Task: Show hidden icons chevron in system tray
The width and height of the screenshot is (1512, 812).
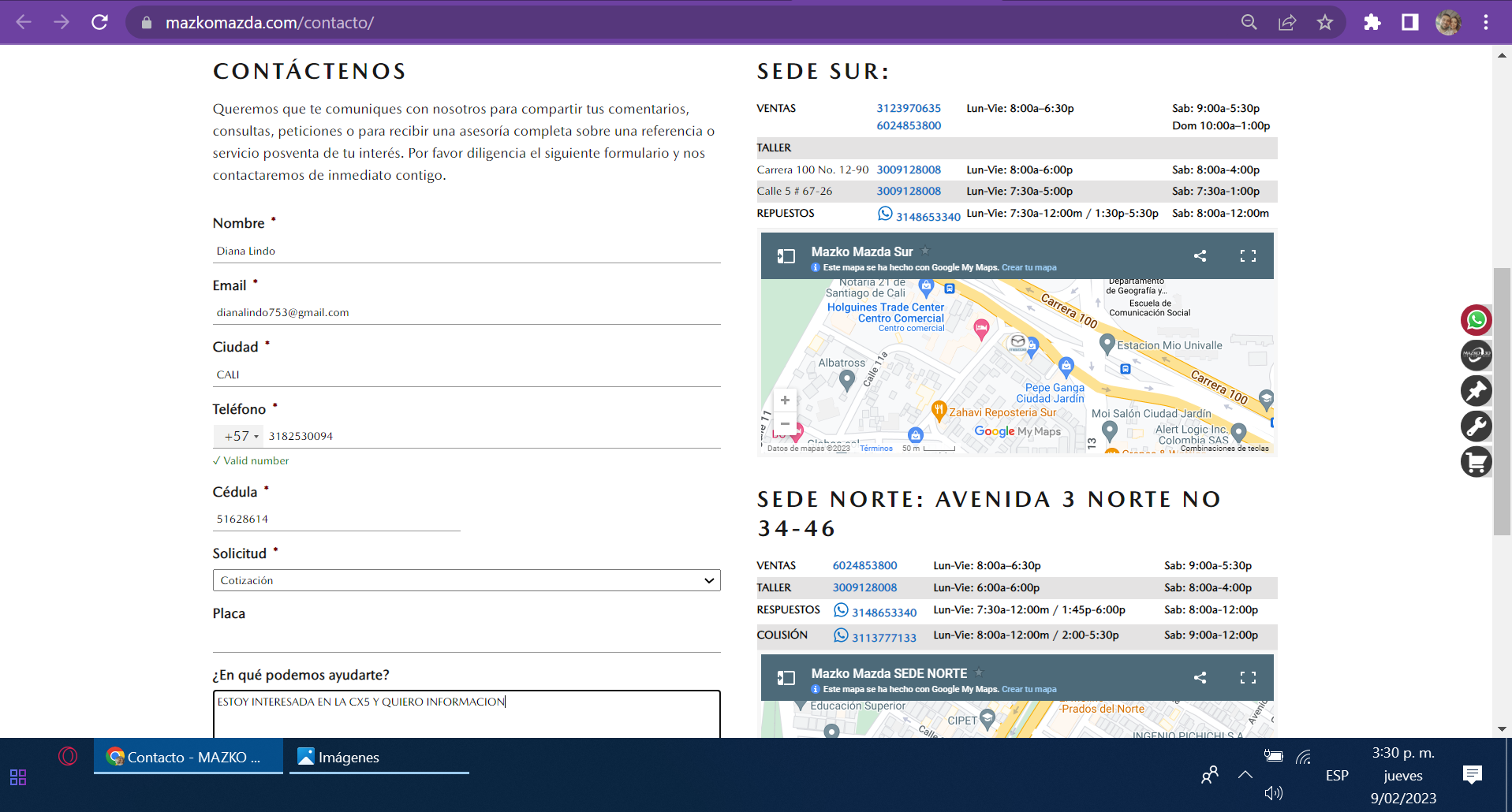Action: 1245,775
